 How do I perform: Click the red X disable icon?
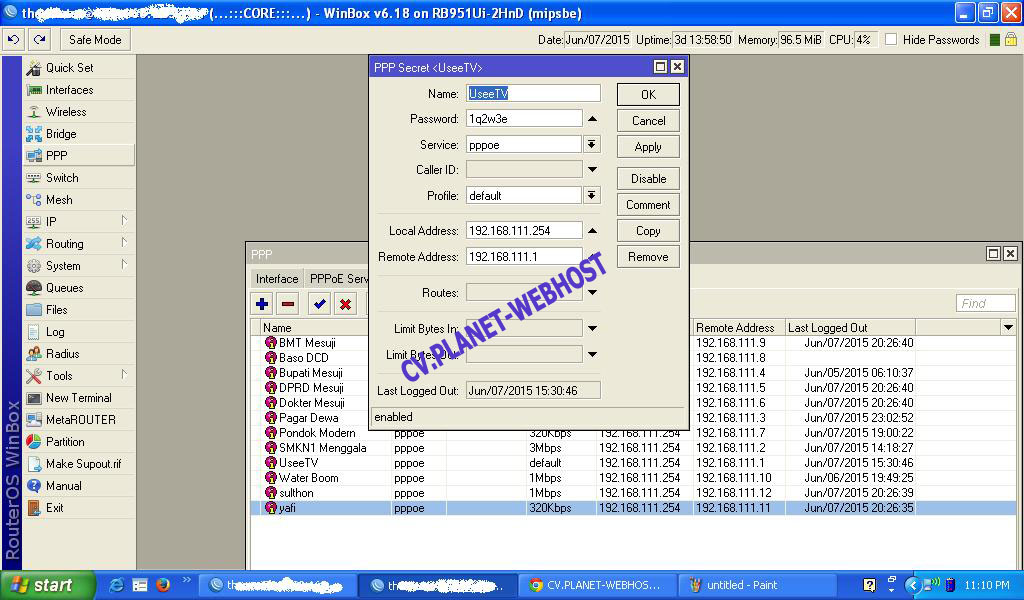[346, 304]
